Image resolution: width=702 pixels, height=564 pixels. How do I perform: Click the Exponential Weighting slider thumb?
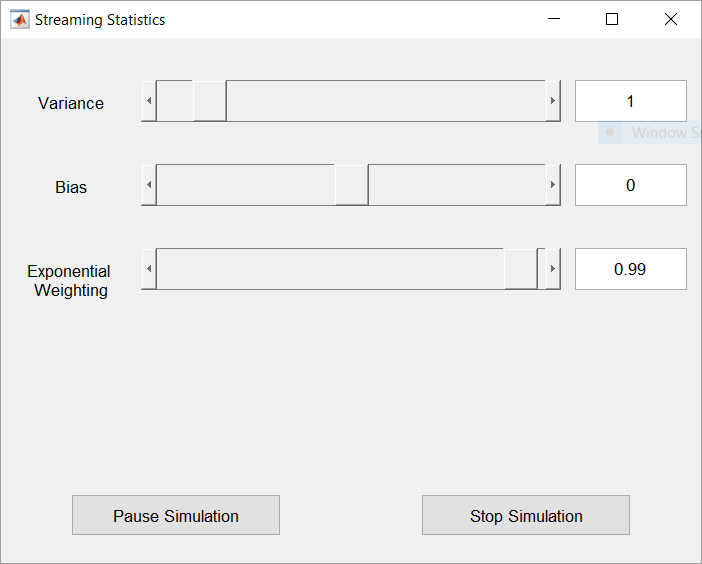pos(521,269)
